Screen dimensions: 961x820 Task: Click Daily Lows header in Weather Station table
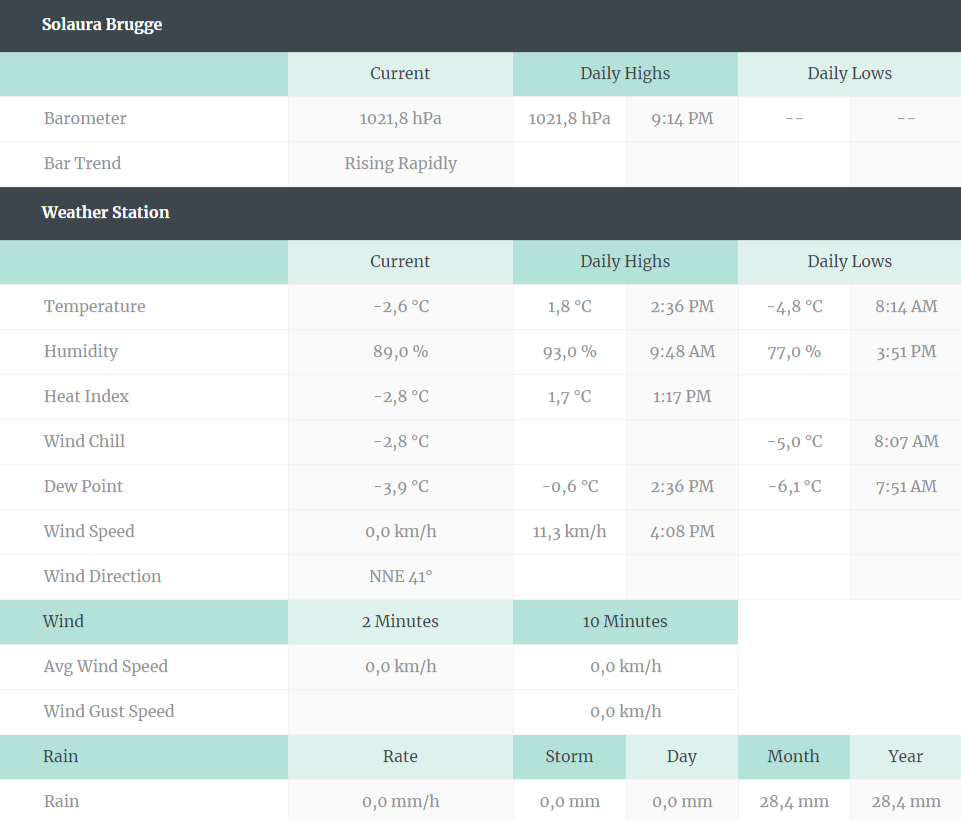click(849, 262)
